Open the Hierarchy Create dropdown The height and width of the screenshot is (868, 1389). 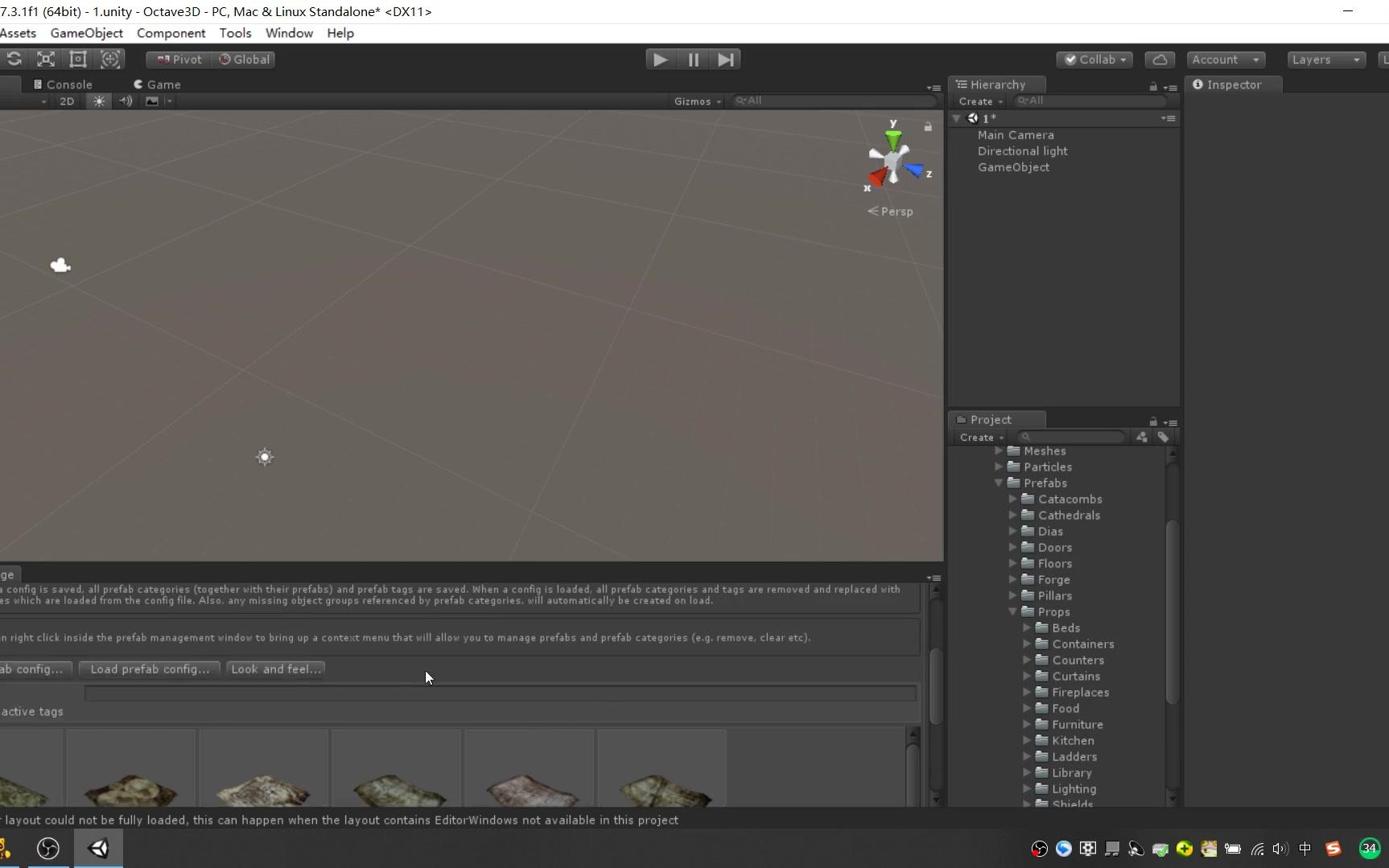[x=981, y=101]
